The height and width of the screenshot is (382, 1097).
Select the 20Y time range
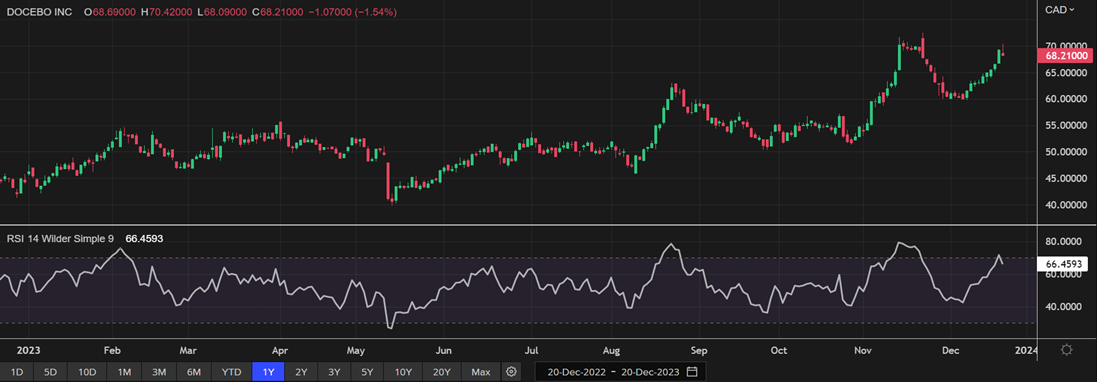[442, 372]
